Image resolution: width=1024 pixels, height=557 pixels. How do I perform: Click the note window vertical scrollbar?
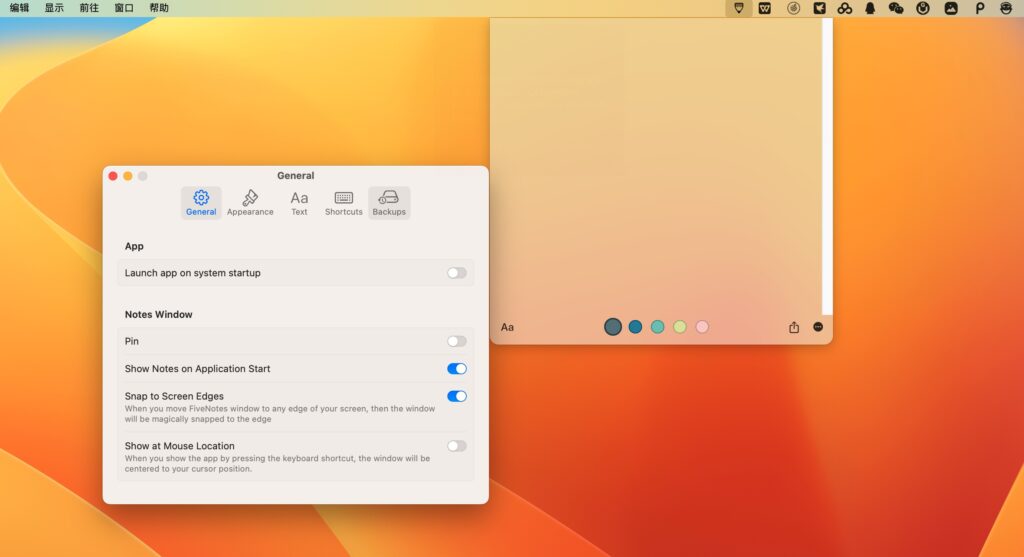pos(827,167)
